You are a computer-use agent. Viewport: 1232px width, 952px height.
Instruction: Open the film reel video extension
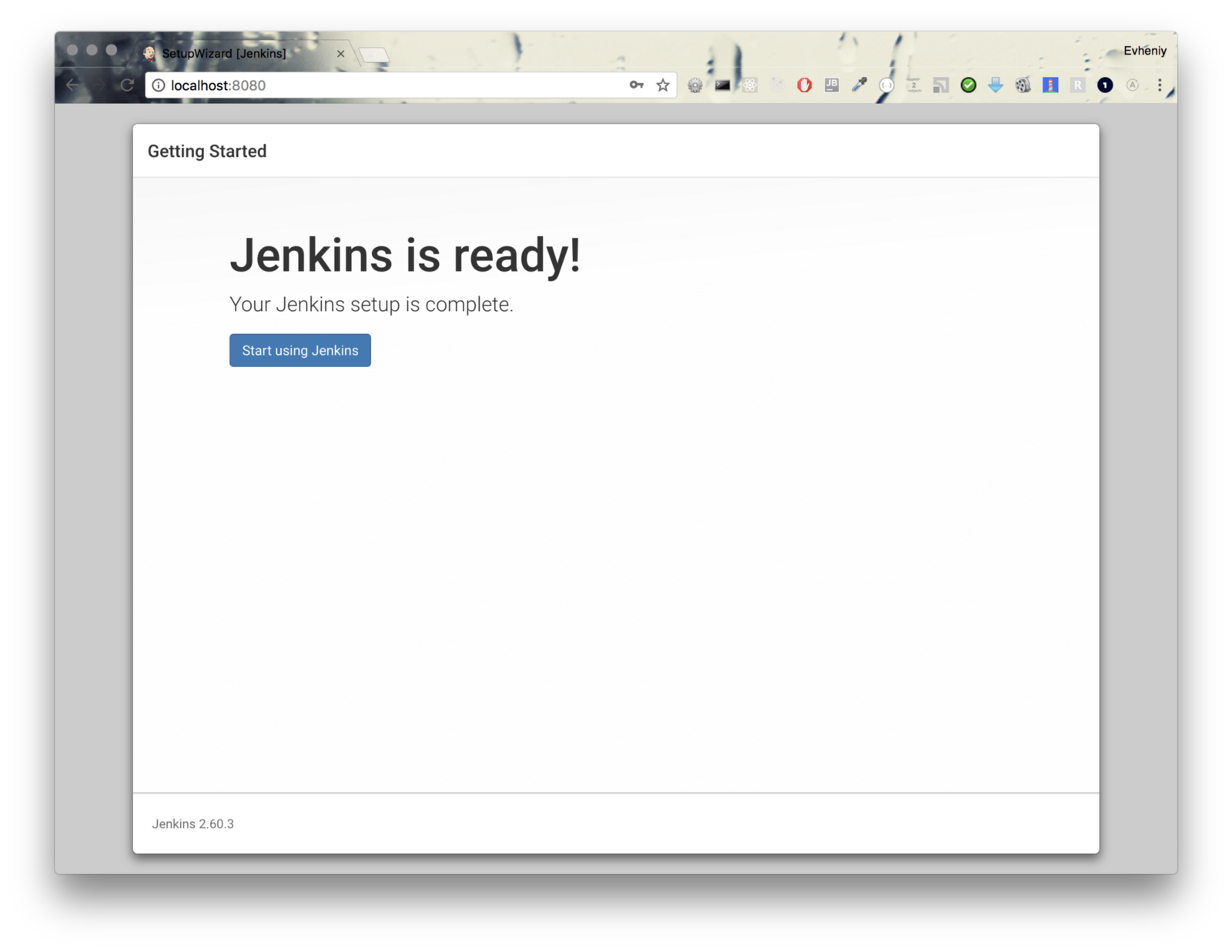tap(1023, 85)
